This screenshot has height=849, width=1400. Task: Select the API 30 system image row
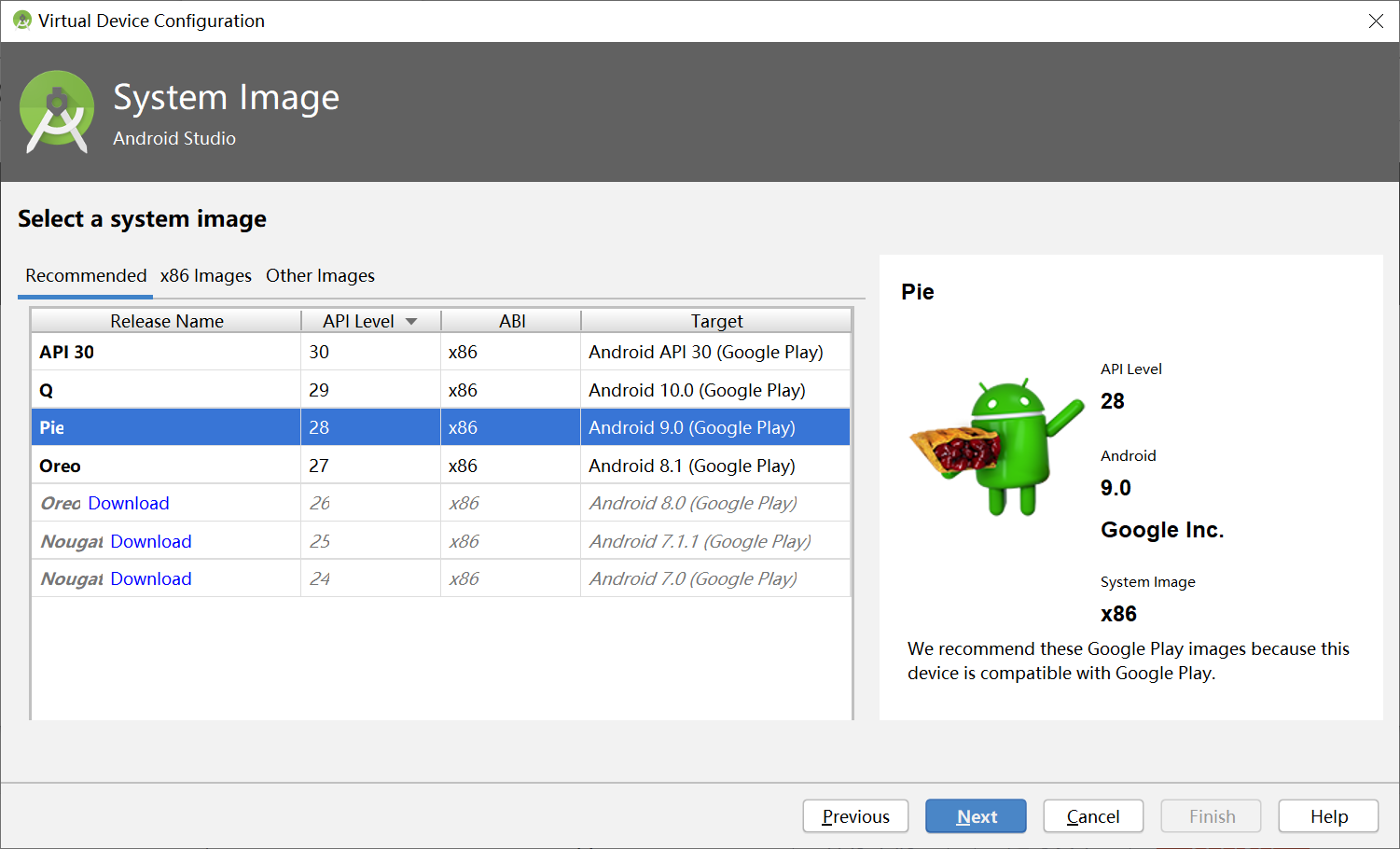click(166, 352)
